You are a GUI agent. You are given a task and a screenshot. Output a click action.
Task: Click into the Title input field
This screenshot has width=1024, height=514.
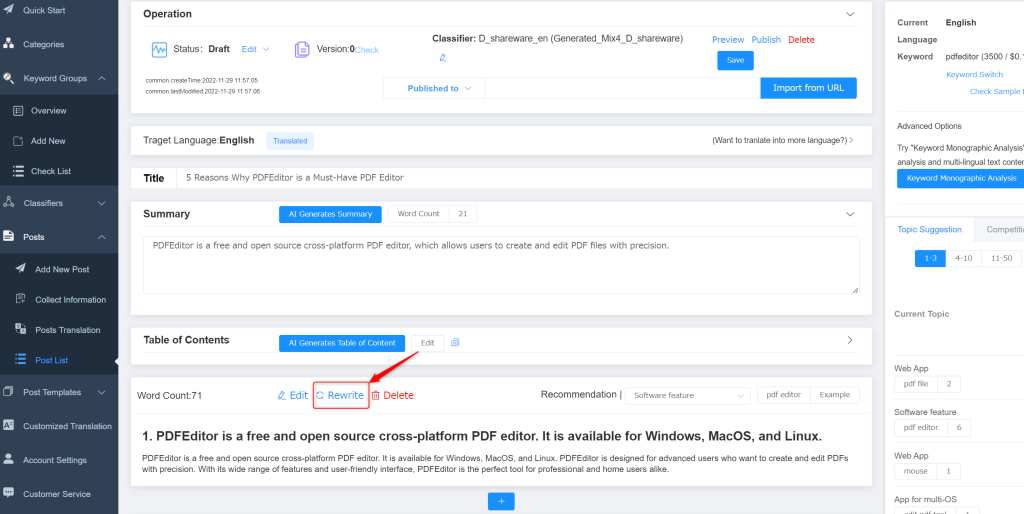coord(524,178)
